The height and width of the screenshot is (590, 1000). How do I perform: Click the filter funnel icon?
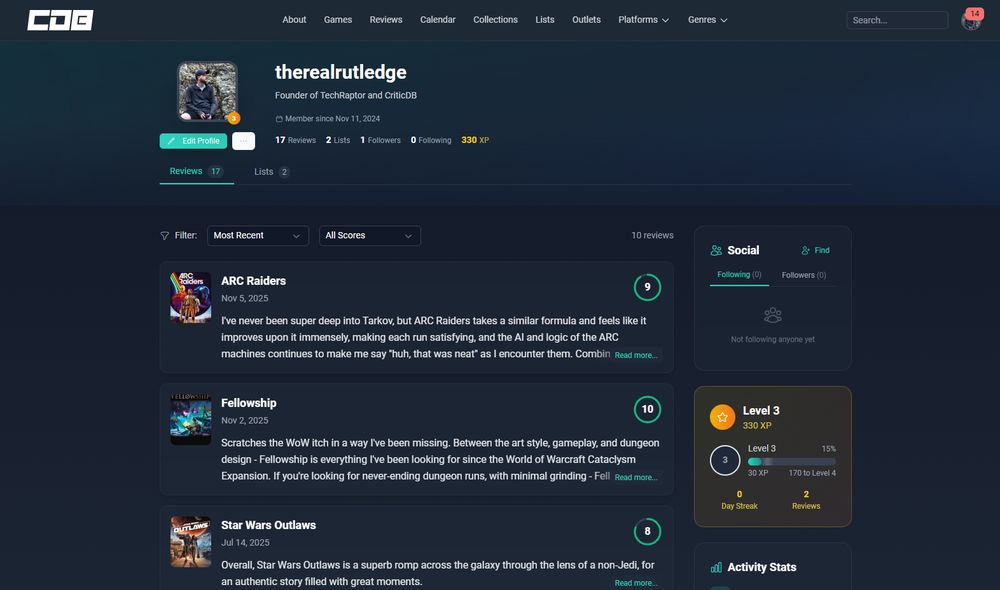[x=165, y=236]
